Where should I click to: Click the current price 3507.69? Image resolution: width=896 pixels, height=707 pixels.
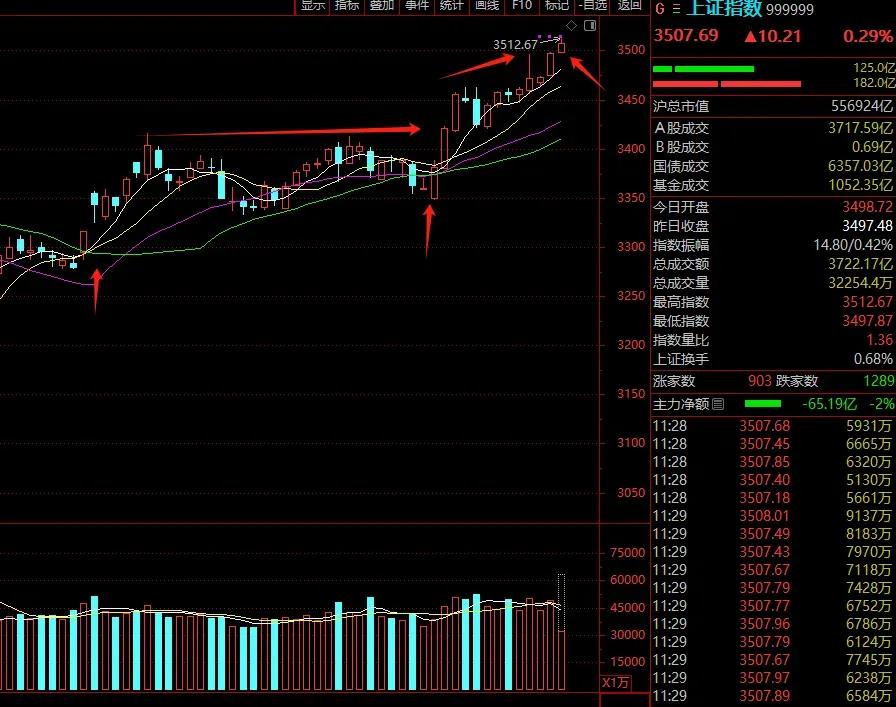[x=686, y=35]
